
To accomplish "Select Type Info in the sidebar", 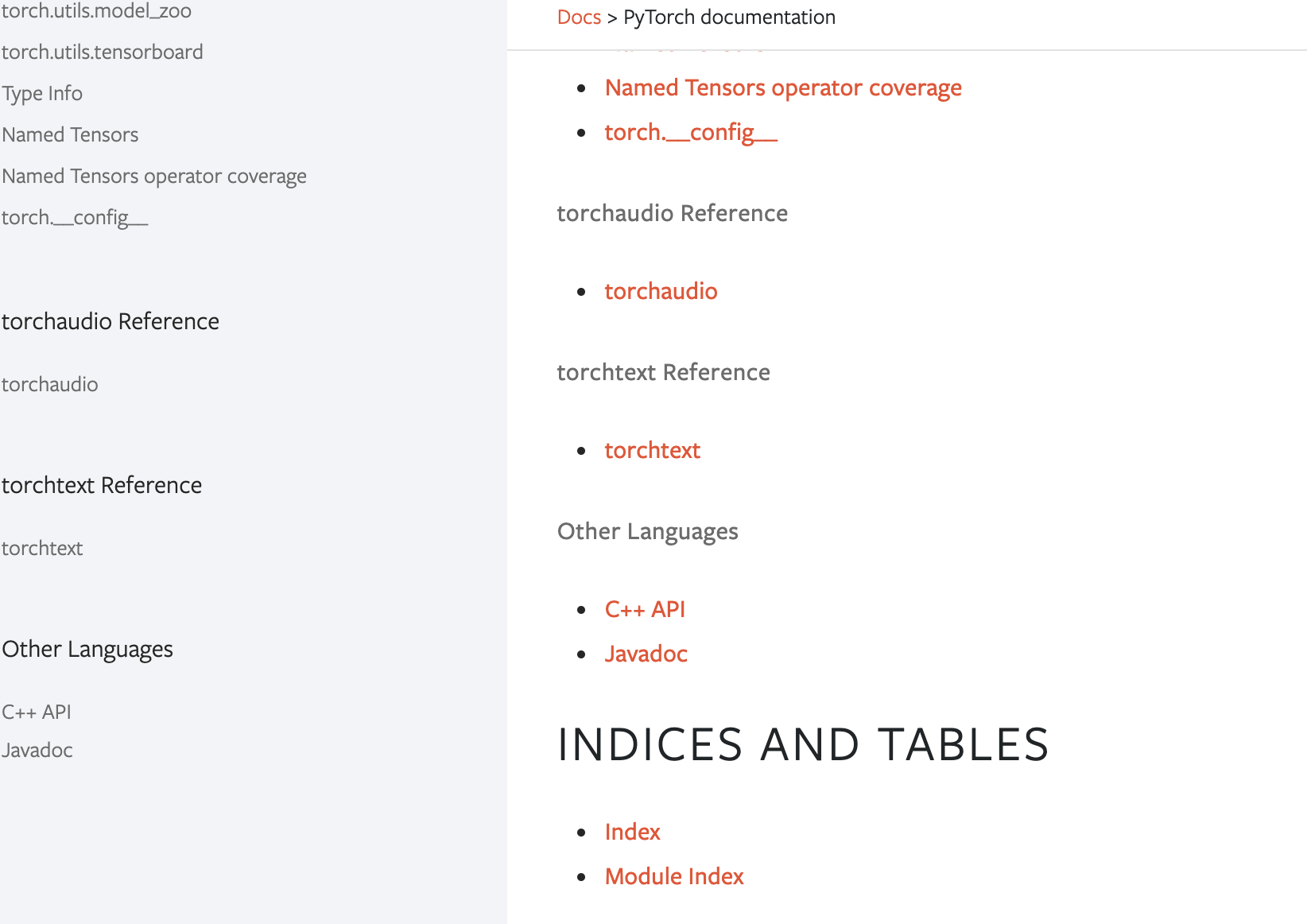I will (x=42, y=94).
